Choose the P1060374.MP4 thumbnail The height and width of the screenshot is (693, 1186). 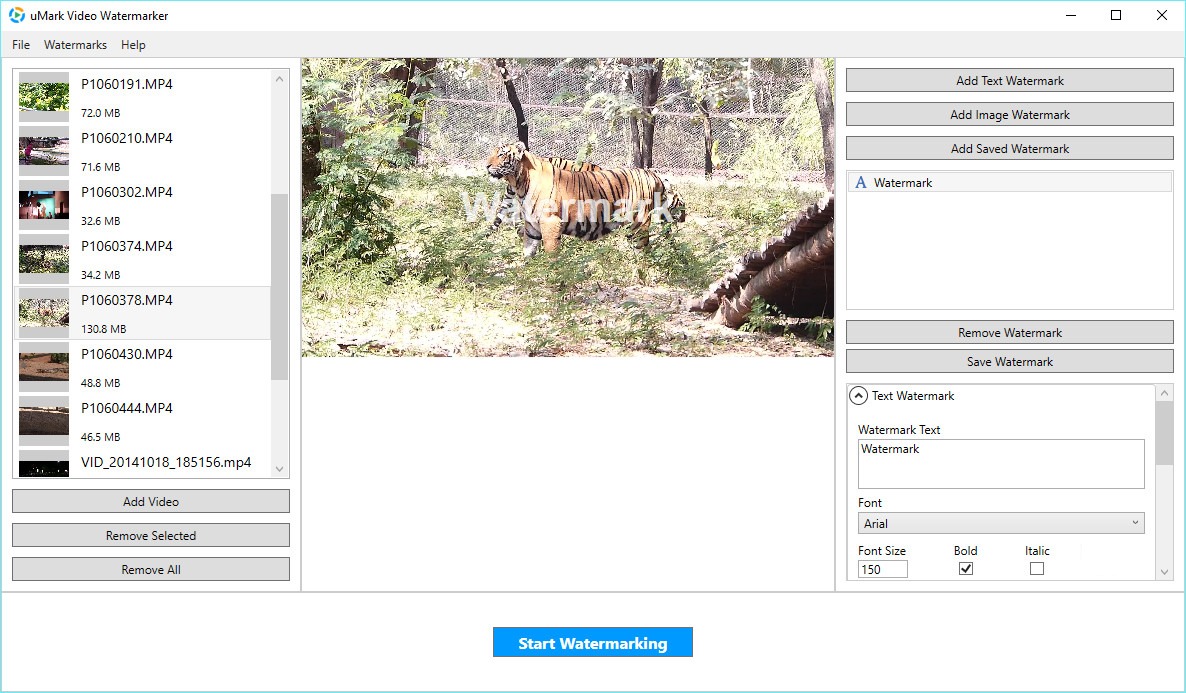[44, 258]
